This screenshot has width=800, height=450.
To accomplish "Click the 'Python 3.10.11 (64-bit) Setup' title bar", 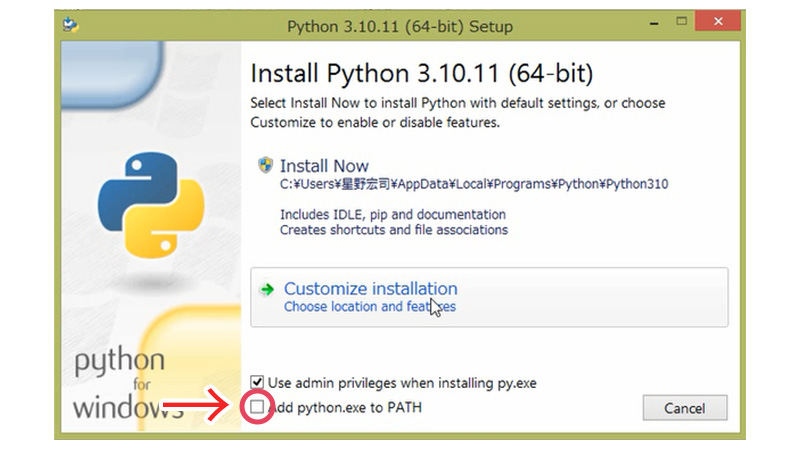I will tap(399, 26).
